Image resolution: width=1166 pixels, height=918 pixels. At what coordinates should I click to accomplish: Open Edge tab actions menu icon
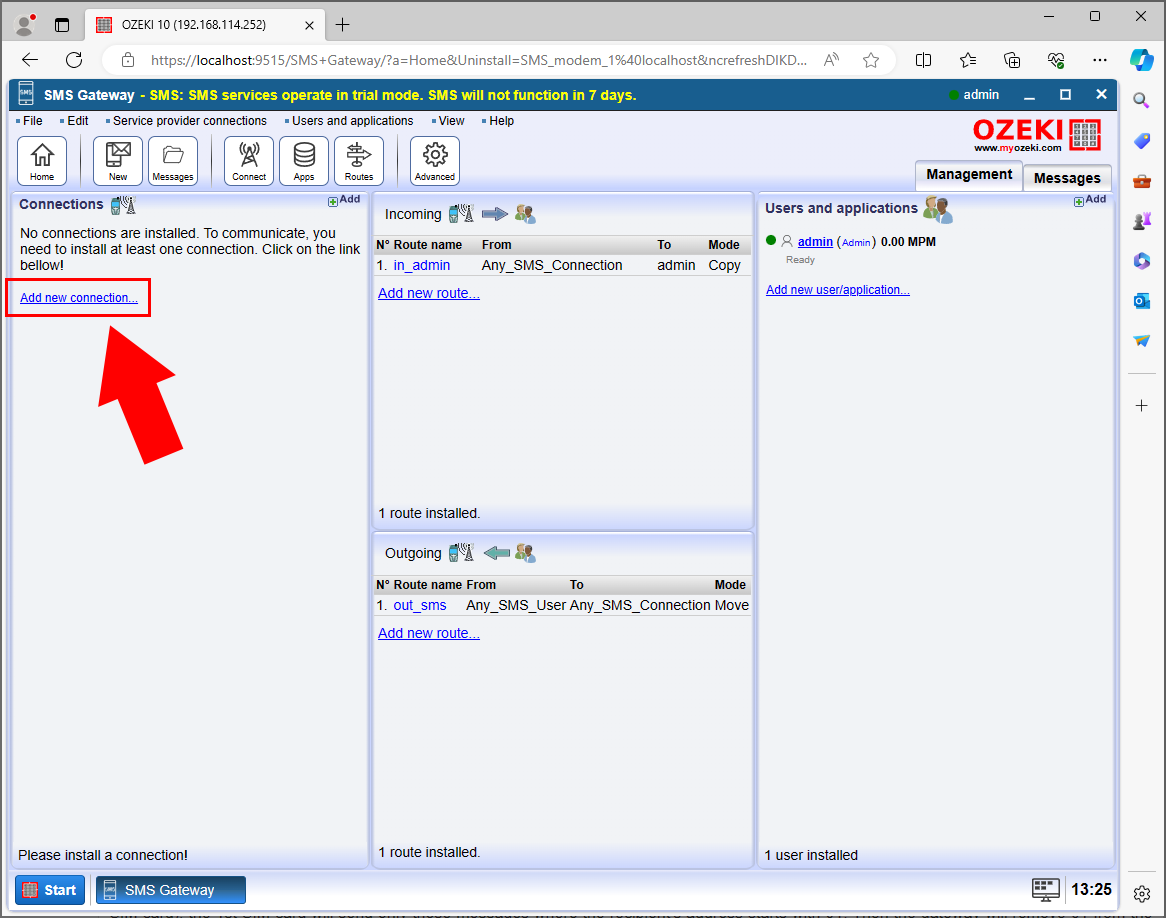pos(62,25)
